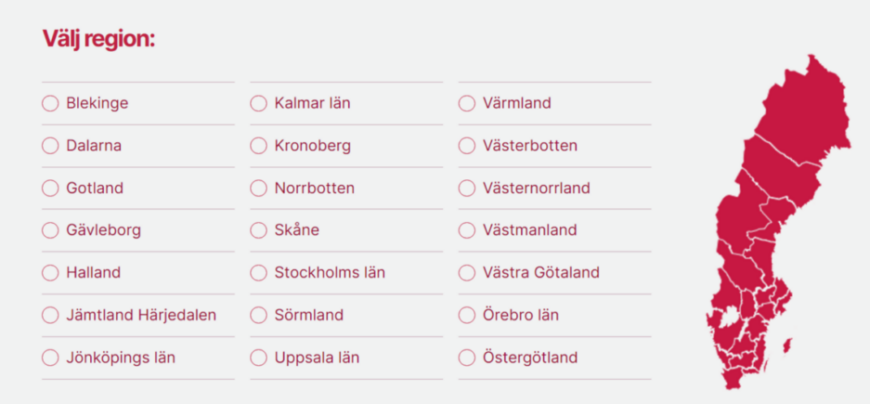Choose Kalmar län option

[x=259, y=103]
